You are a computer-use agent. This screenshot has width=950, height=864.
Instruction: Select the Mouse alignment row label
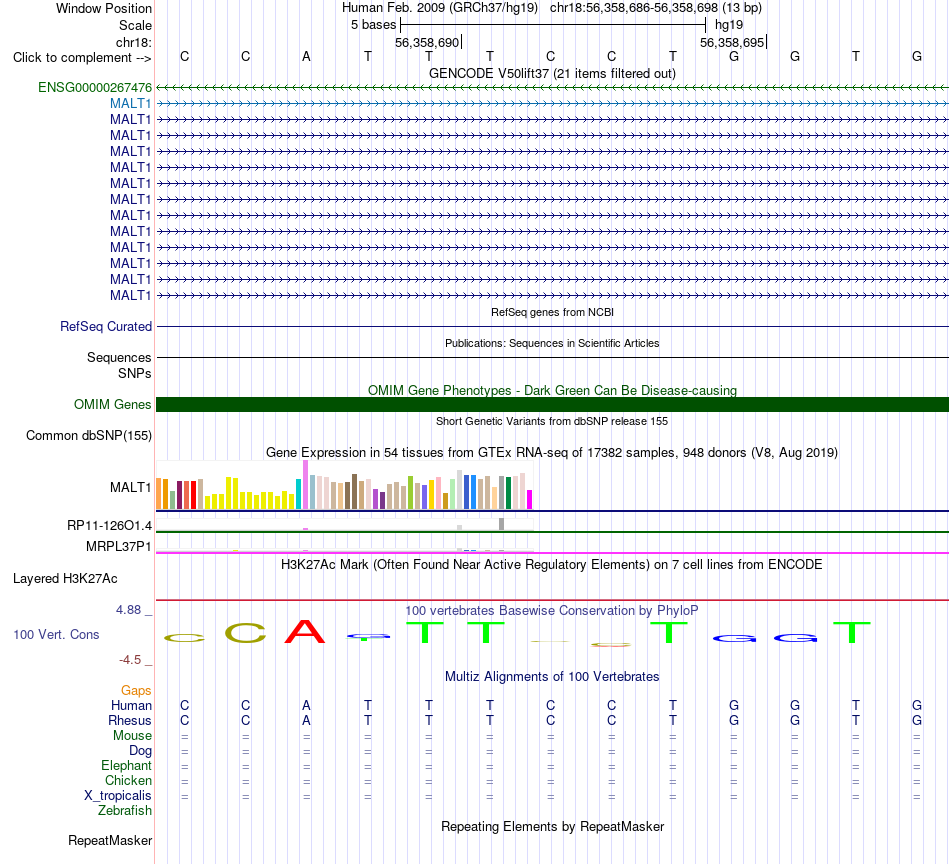click(132, 735)
